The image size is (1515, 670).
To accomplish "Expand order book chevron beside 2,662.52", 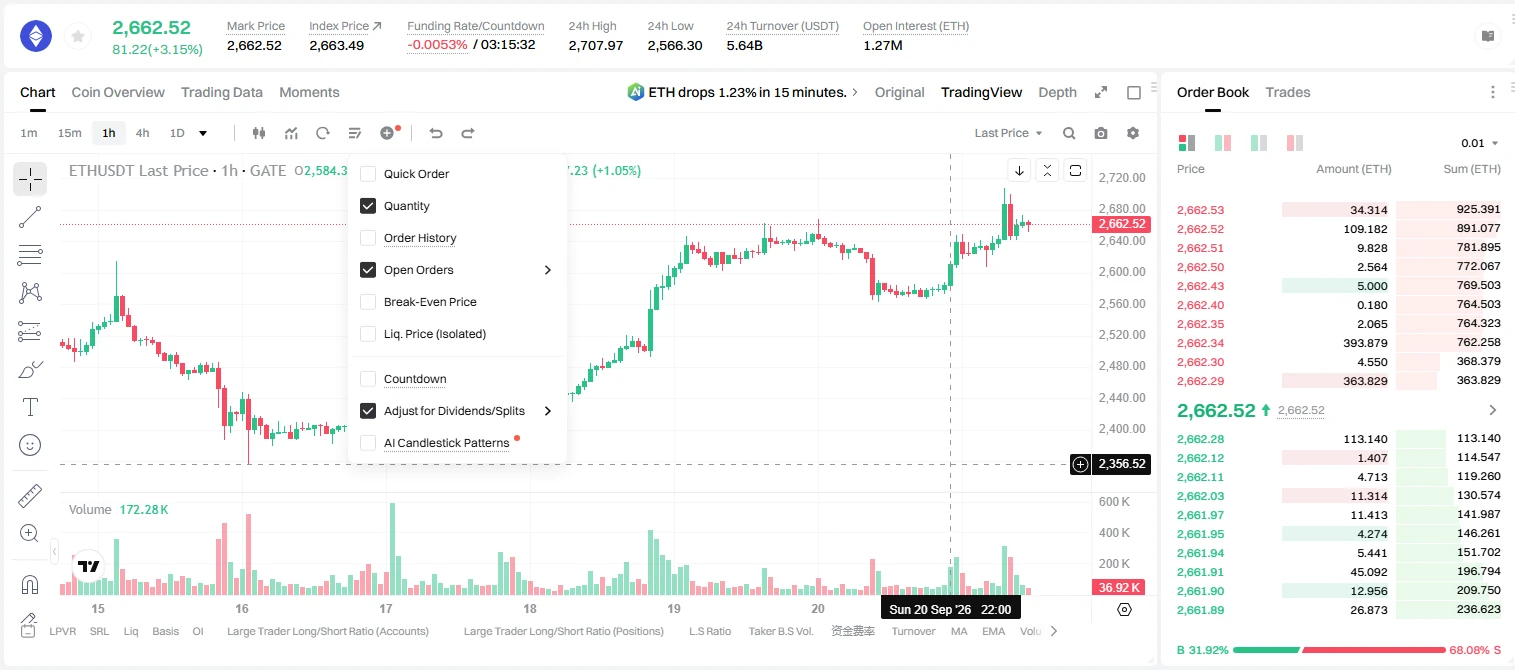I will (1493, 410).
